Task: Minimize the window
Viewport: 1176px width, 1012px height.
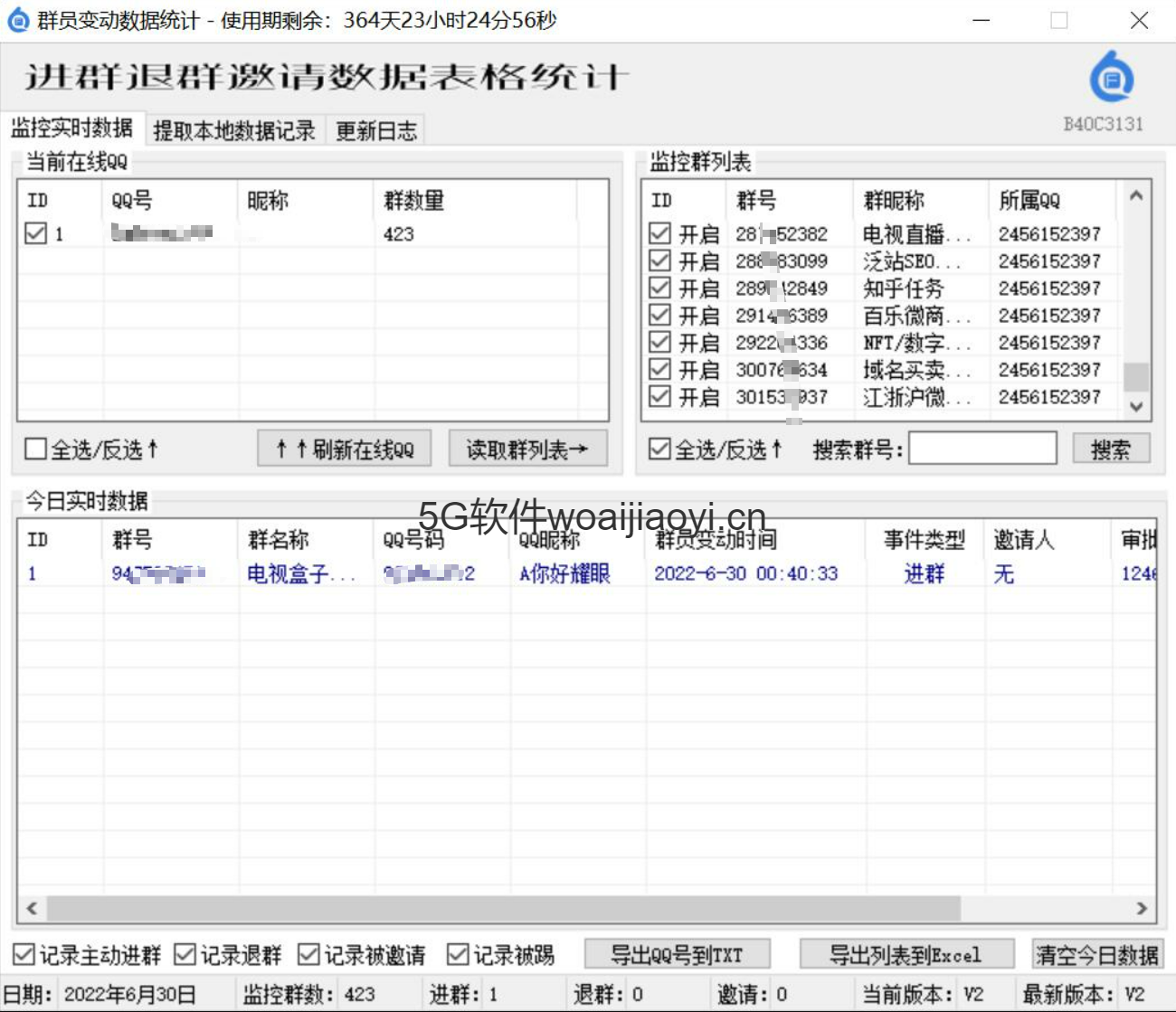Action: click(x=981, y=20)
